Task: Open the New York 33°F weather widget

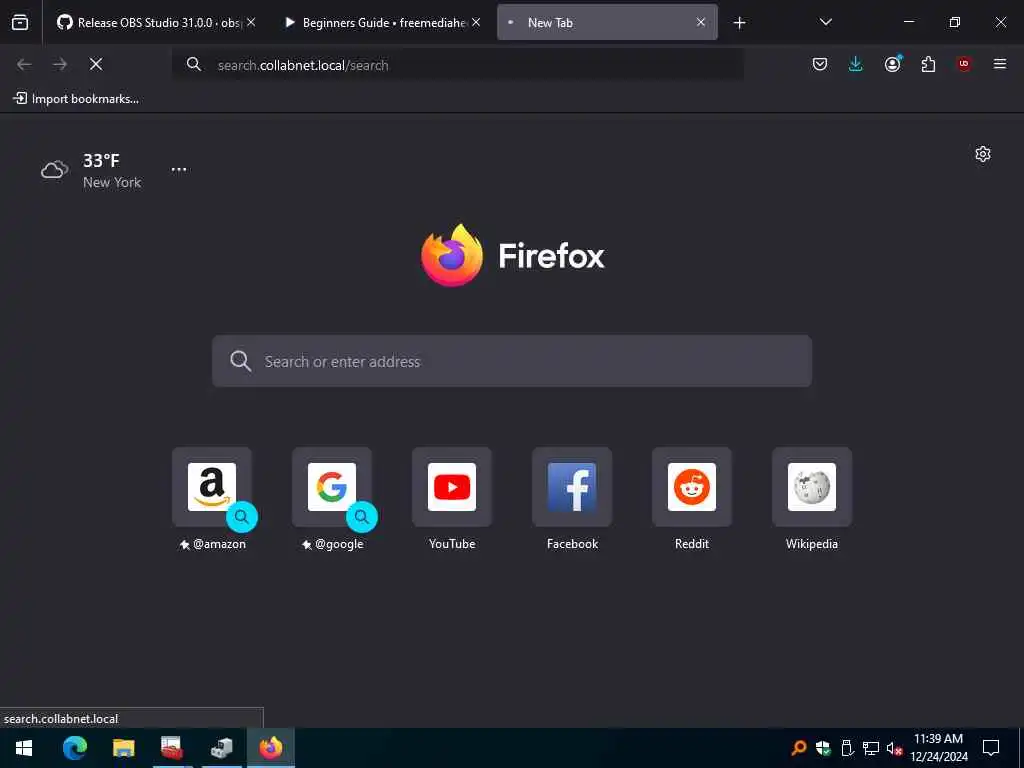Action: point(91,170)
